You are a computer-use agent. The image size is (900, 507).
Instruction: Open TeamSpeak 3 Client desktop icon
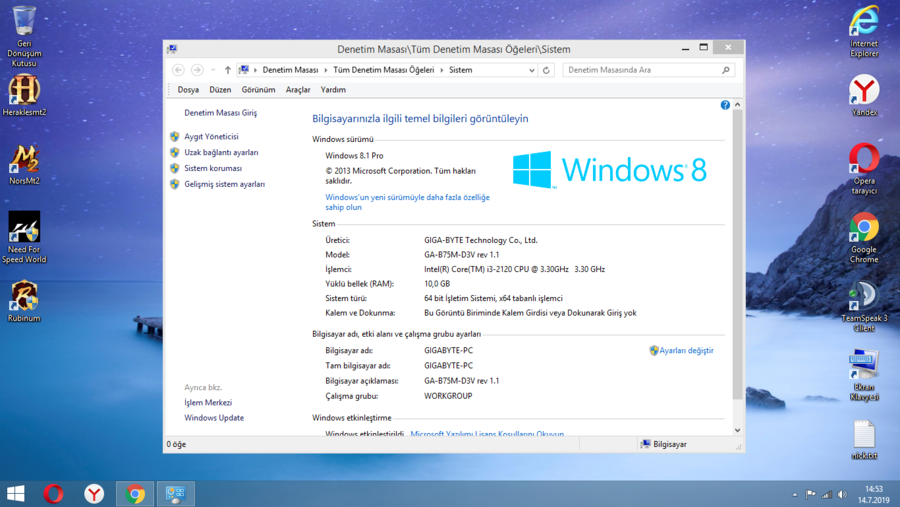click(x=863, y=300)
